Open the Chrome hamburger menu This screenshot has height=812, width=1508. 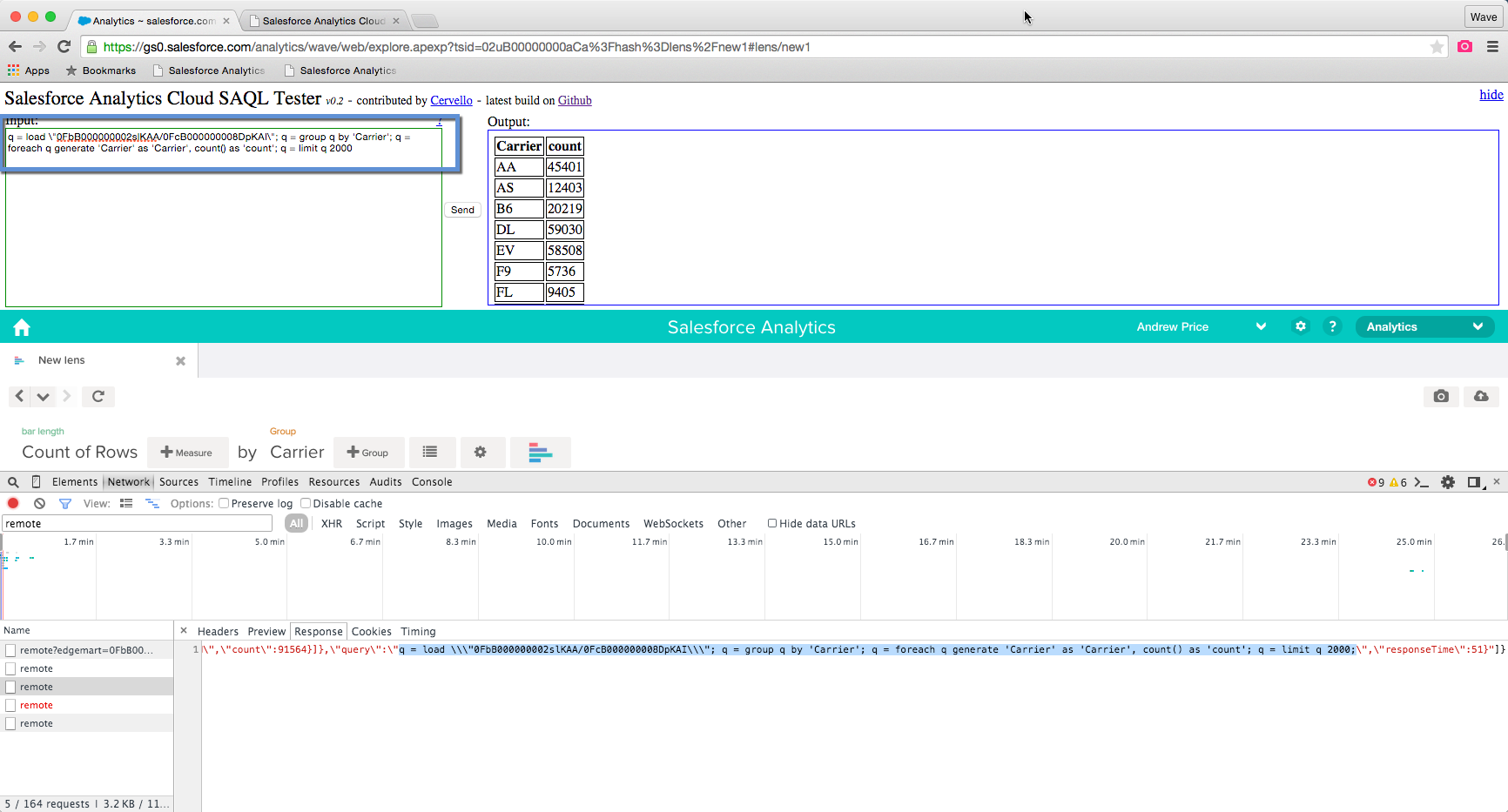click(x=1492, y=47)
